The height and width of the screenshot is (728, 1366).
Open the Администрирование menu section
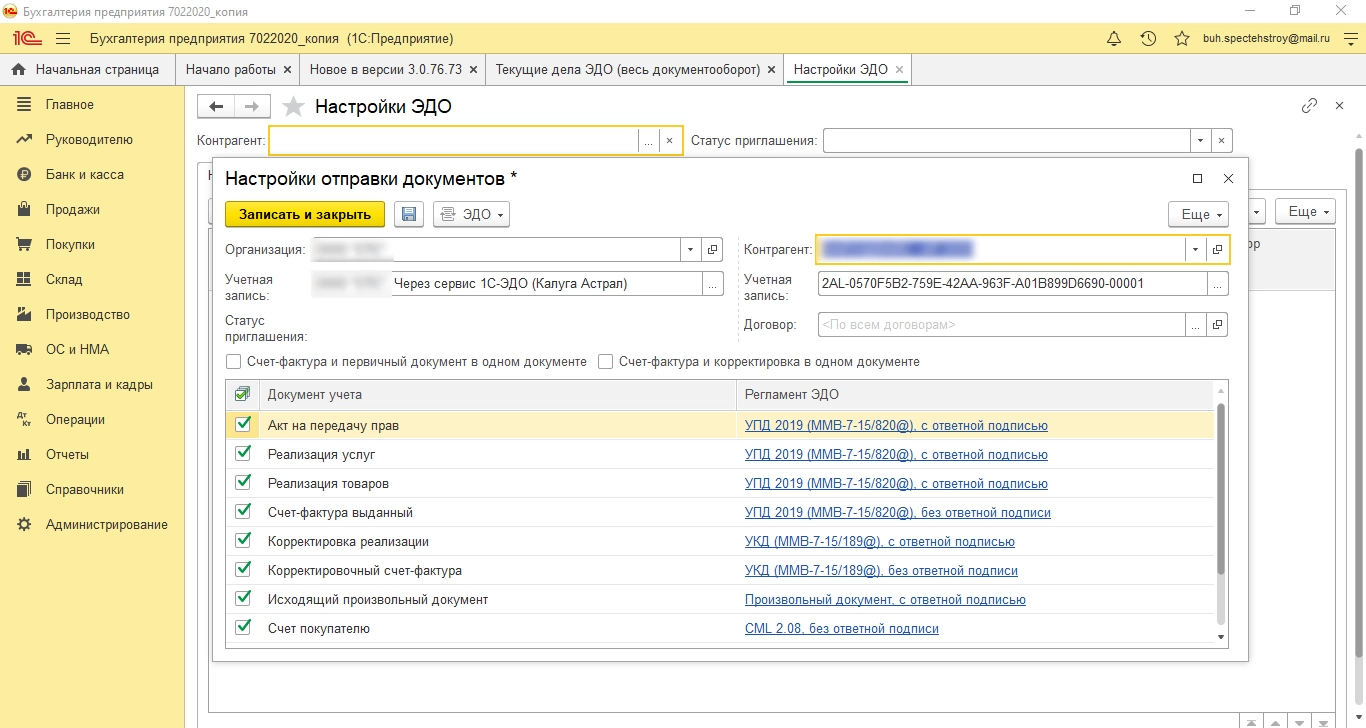[x=106, y=525]
